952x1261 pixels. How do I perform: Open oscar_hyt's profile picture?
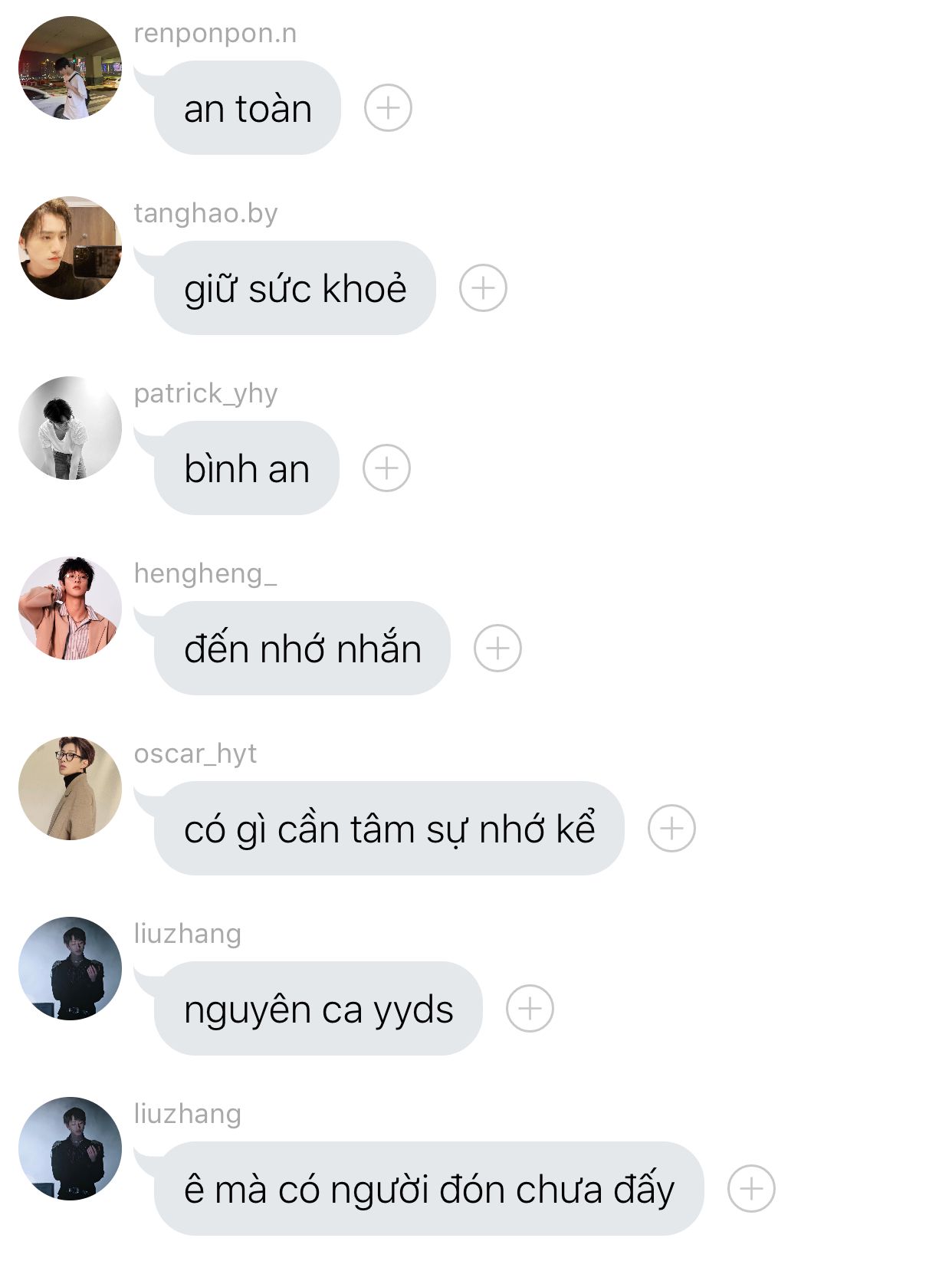tap(70, 788)
